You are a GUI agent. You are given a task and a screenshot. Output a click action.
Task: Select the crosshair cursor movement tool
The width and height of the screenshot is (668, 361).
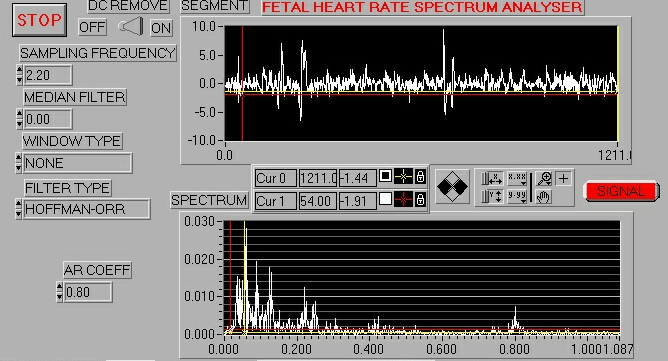563,179
